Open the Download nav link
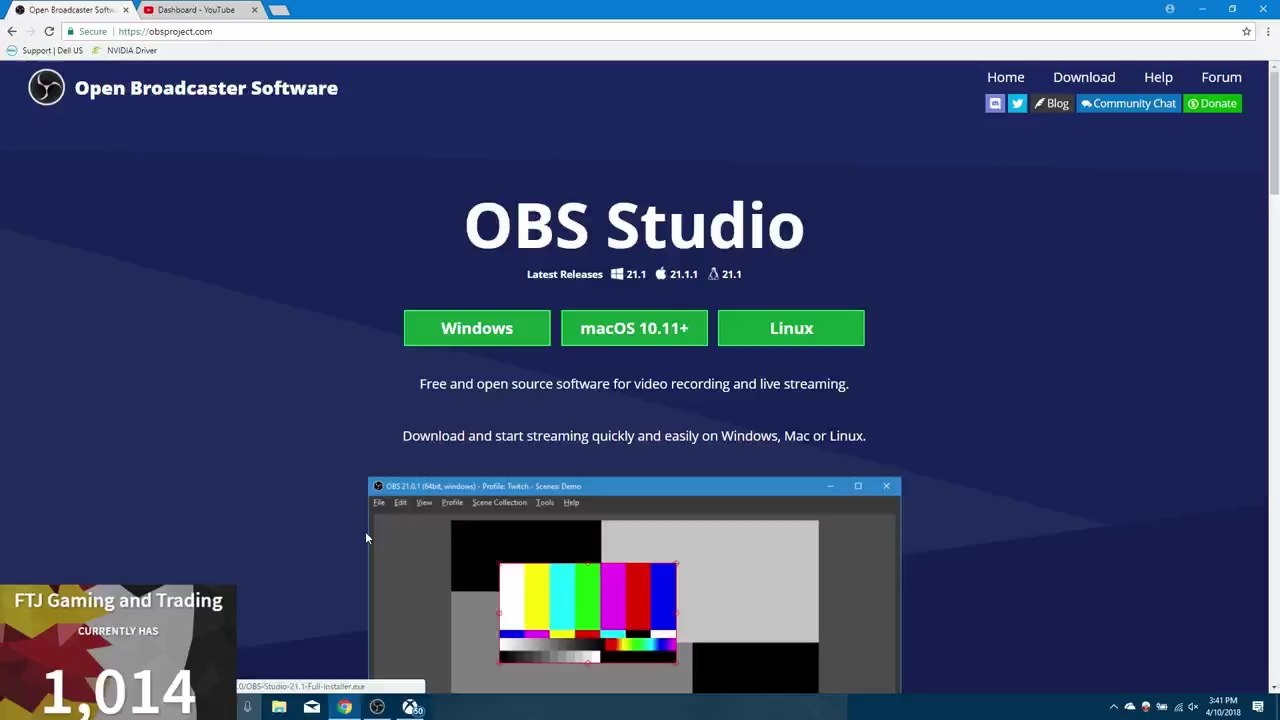The image size is (1280, 720). (1084, 77)
